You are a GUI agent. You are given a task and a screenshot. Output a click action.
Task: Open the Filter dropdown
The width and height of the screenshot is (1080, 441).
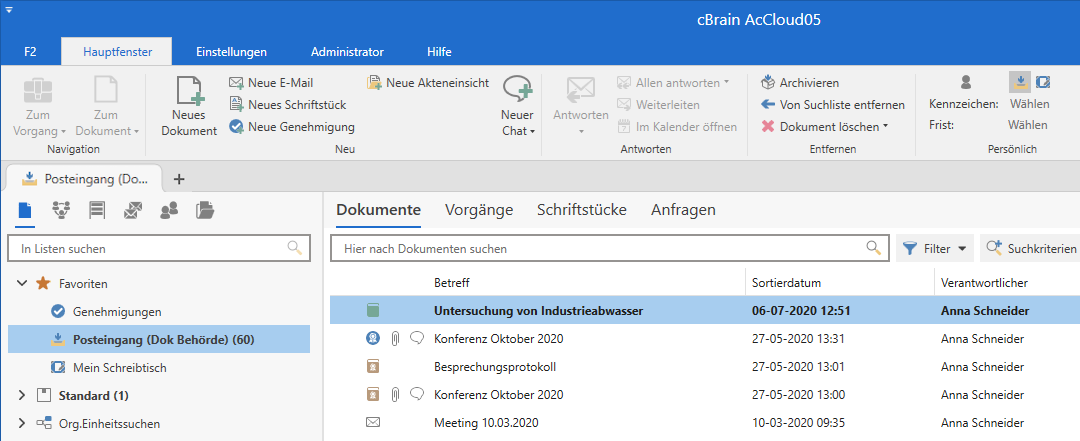tap(935, 248)
